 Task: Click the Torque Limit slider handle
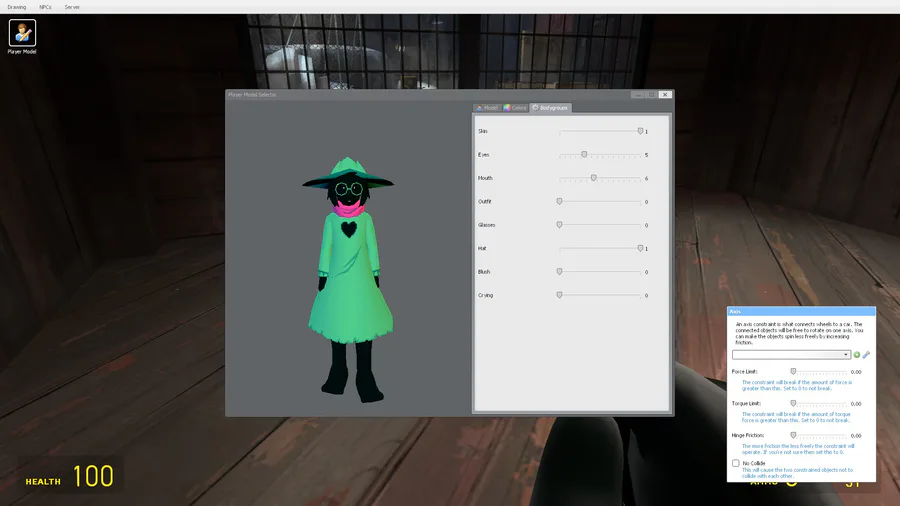793,403
